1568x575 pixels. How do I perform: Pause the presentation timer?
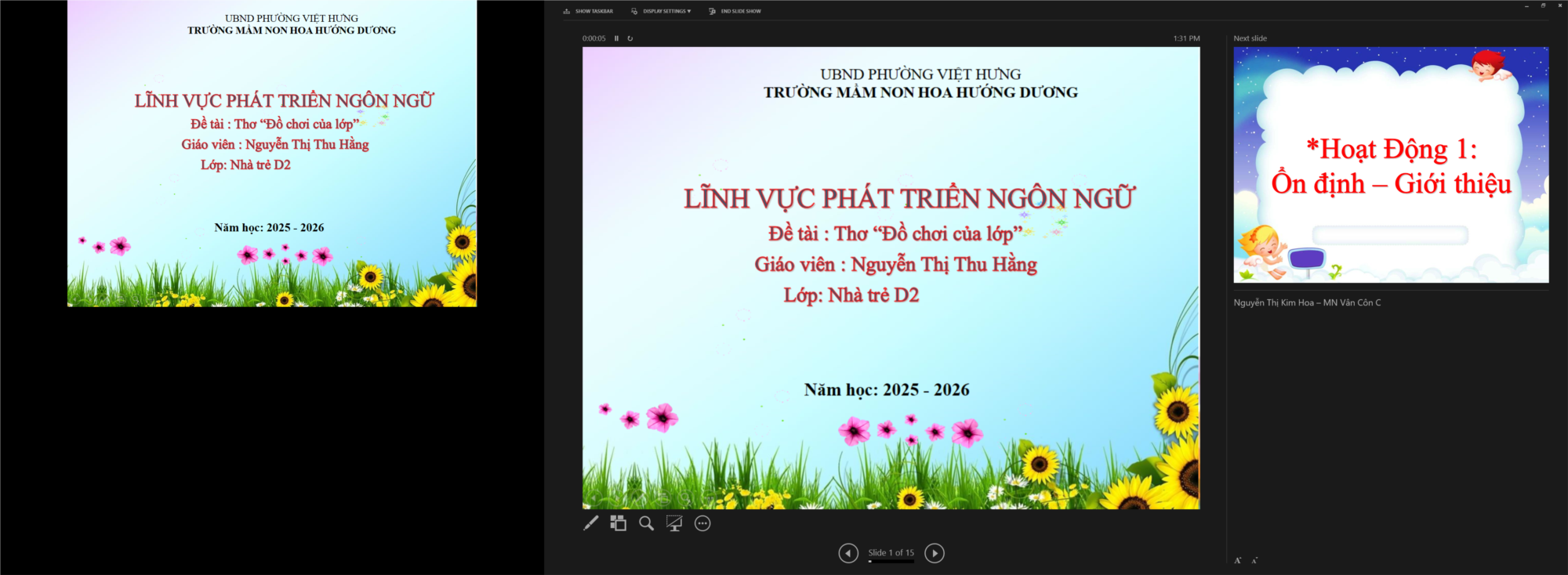click(617, 38)
